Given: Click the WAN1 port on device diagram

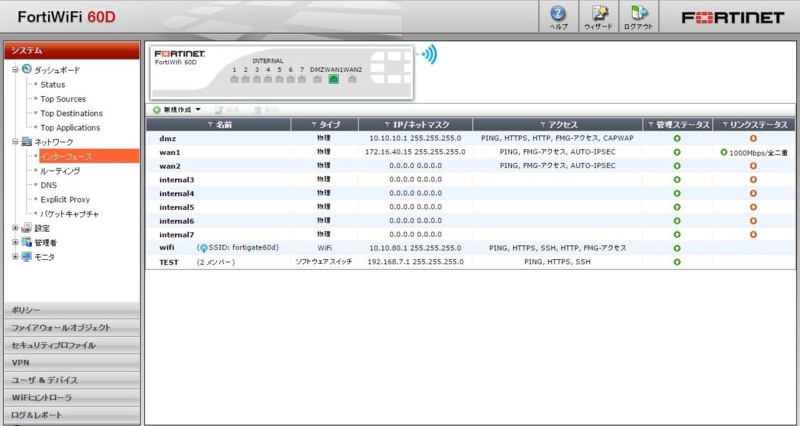Looking at the screenshot, I should point(334,79).
